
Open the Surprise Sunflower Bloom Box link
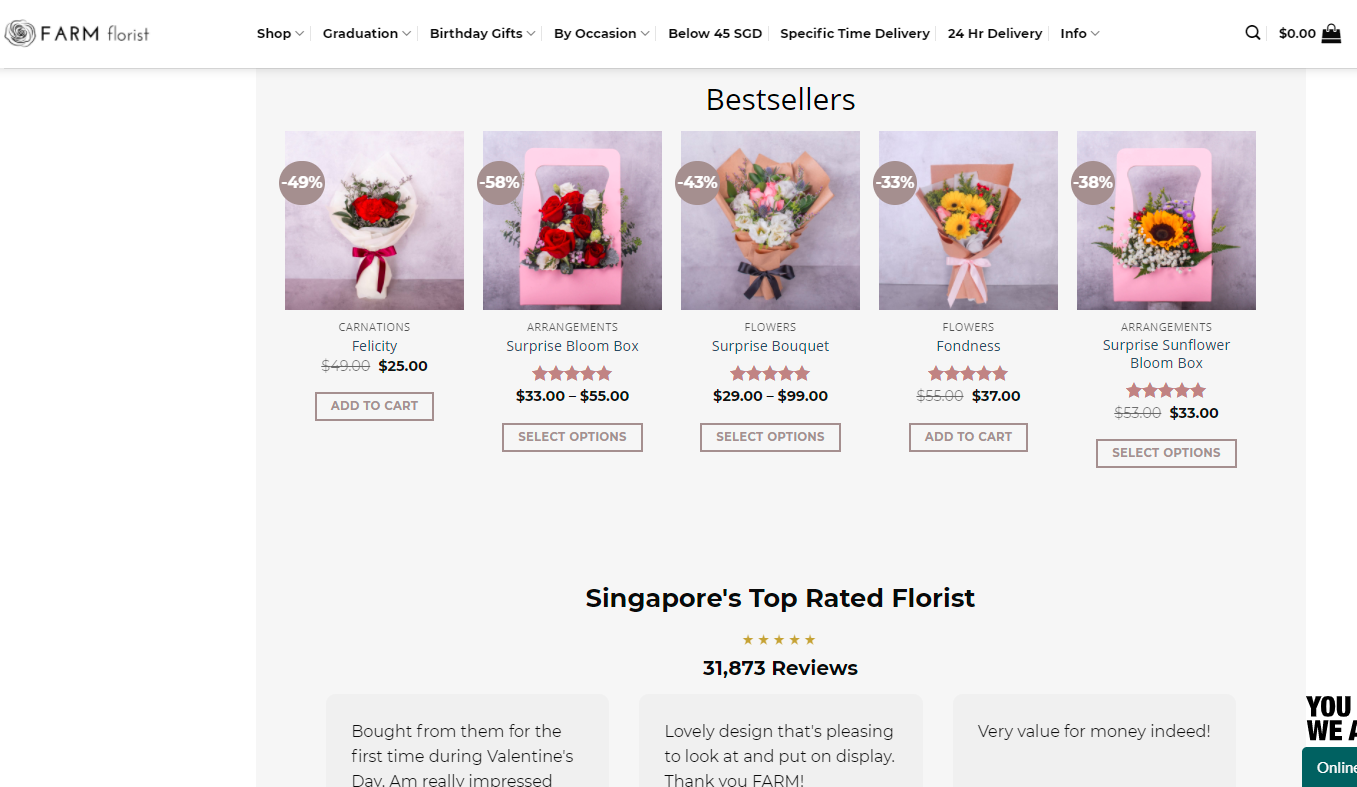(x=1166, y=354)
